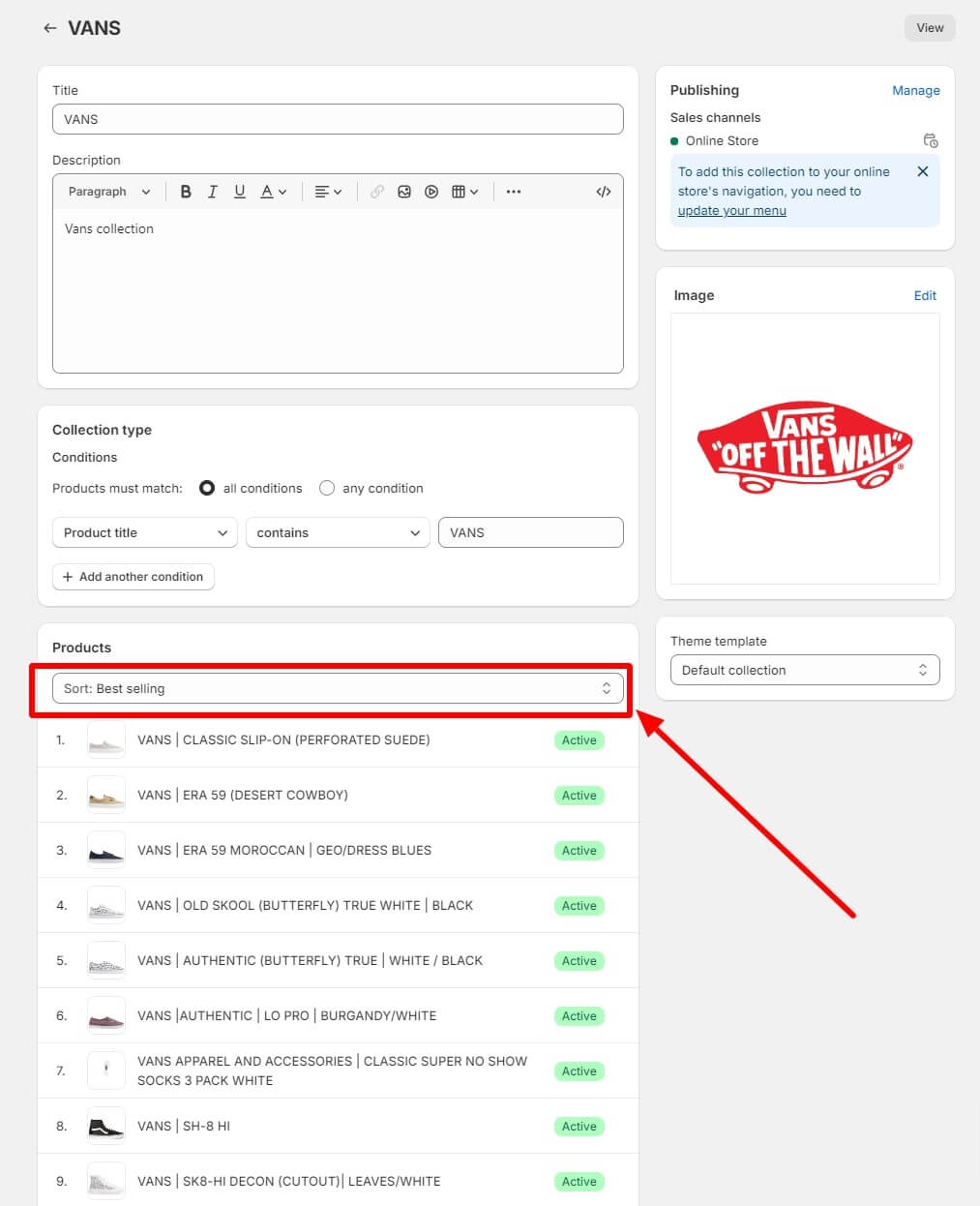Select the "any condition" matching option
Screen dimensions: 980x1206
pos(326,488)
